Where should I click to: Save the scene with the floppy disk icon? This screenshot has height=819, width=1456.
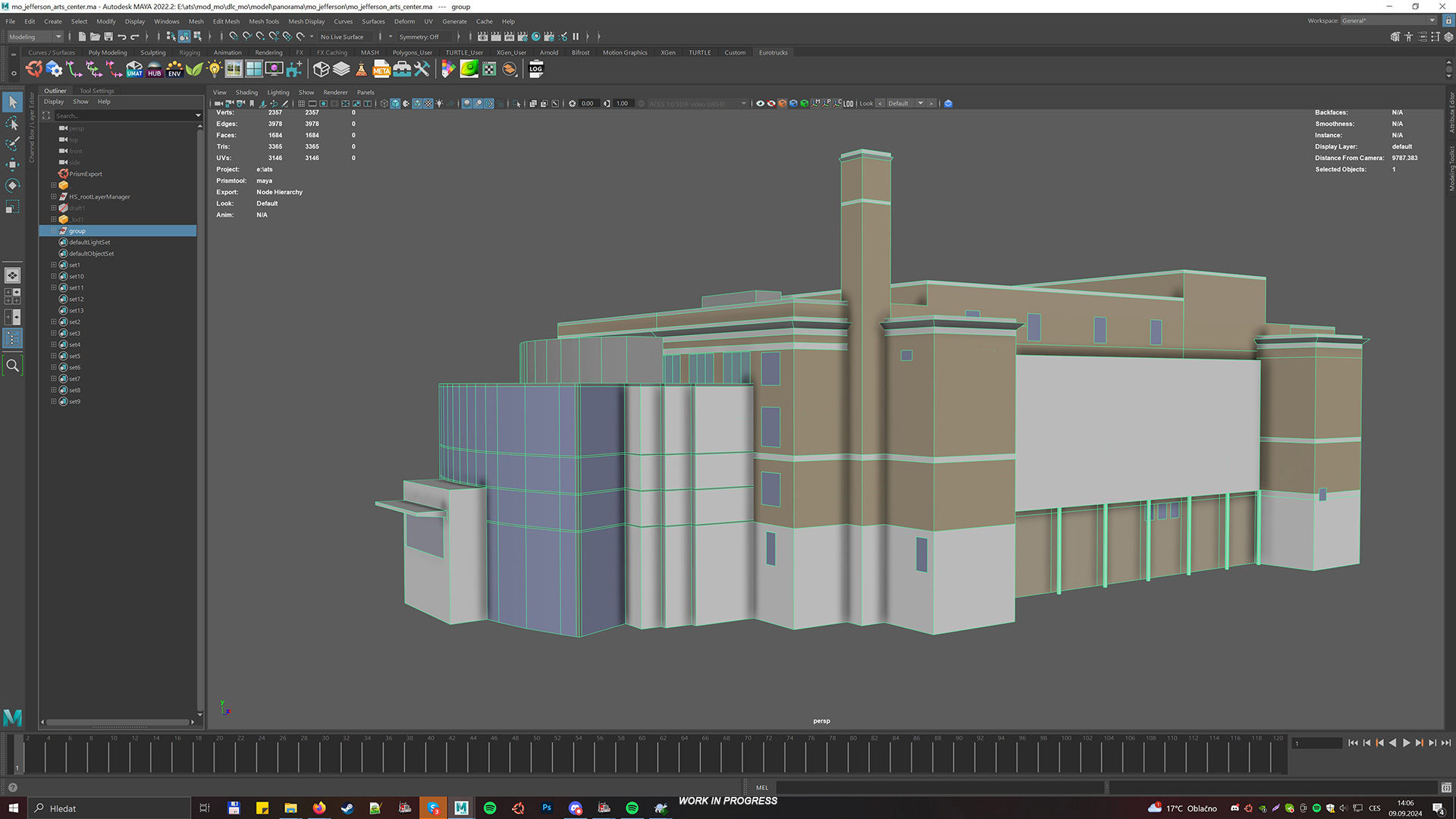[x=108, y=36]
